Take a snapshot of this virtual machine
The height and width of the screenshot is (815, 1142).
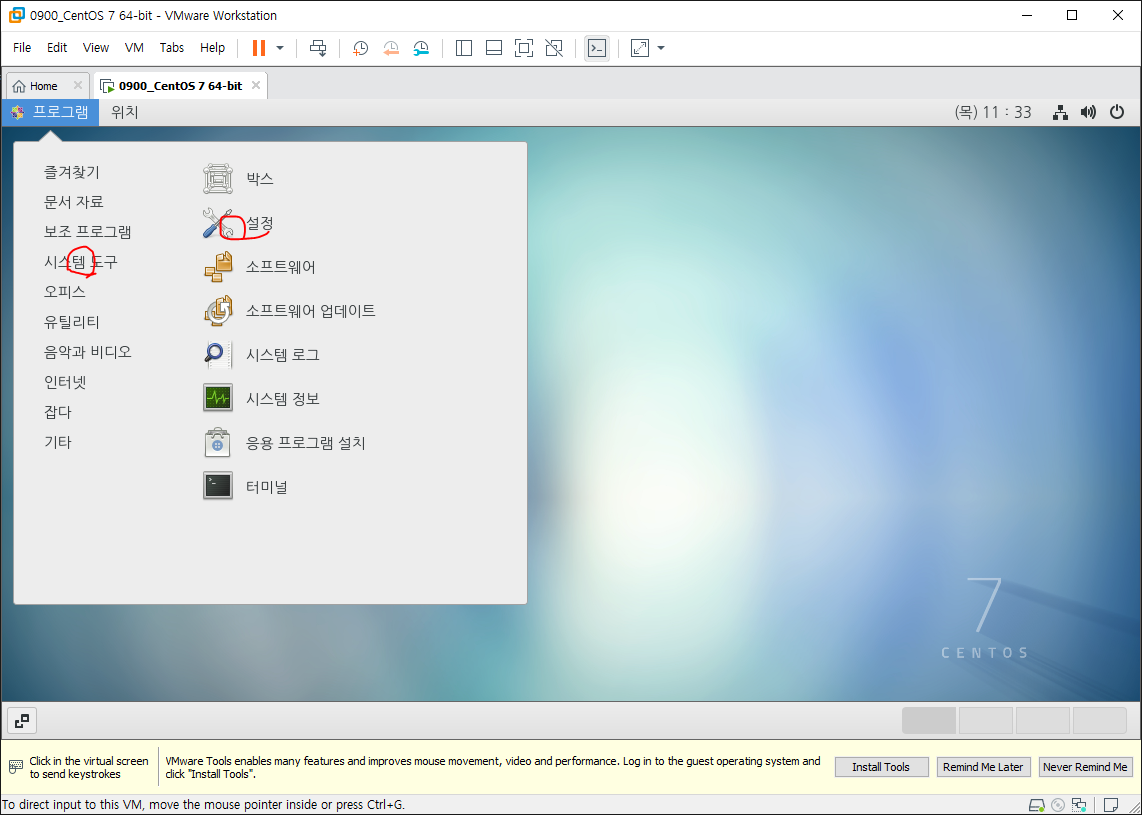pyautogui.click(x=361, y=48)
